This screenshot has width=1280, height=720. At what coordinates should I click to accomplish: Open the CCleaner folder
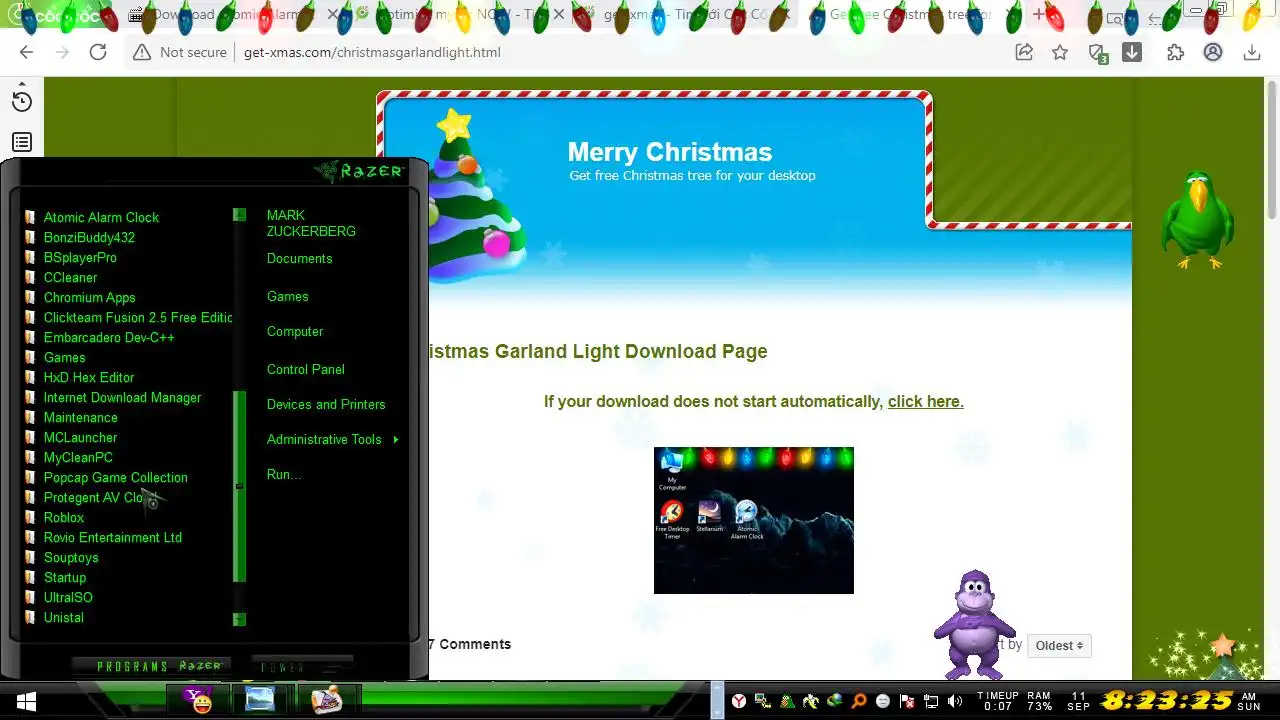(x=70, y=277)
